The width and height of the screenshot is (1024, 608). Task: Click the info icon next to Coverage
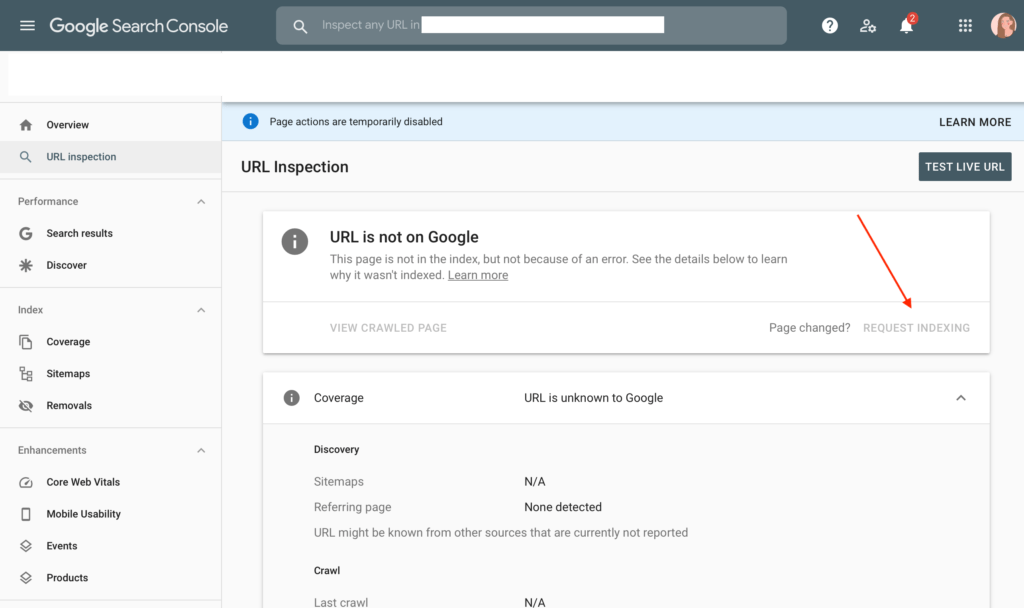click(x=291, y=398)
